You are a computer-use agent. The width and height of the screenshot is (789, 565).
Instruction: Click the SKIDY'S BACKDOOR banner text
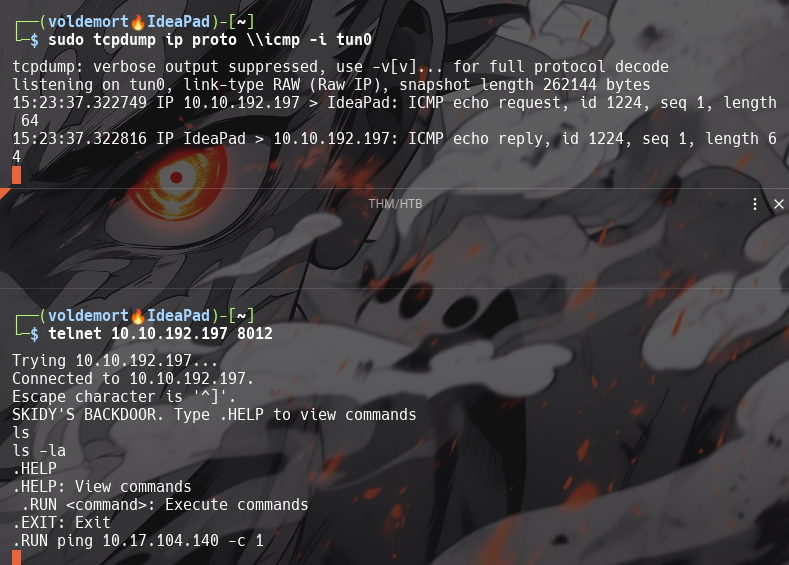pyautogui.click(x=214, y=415)
